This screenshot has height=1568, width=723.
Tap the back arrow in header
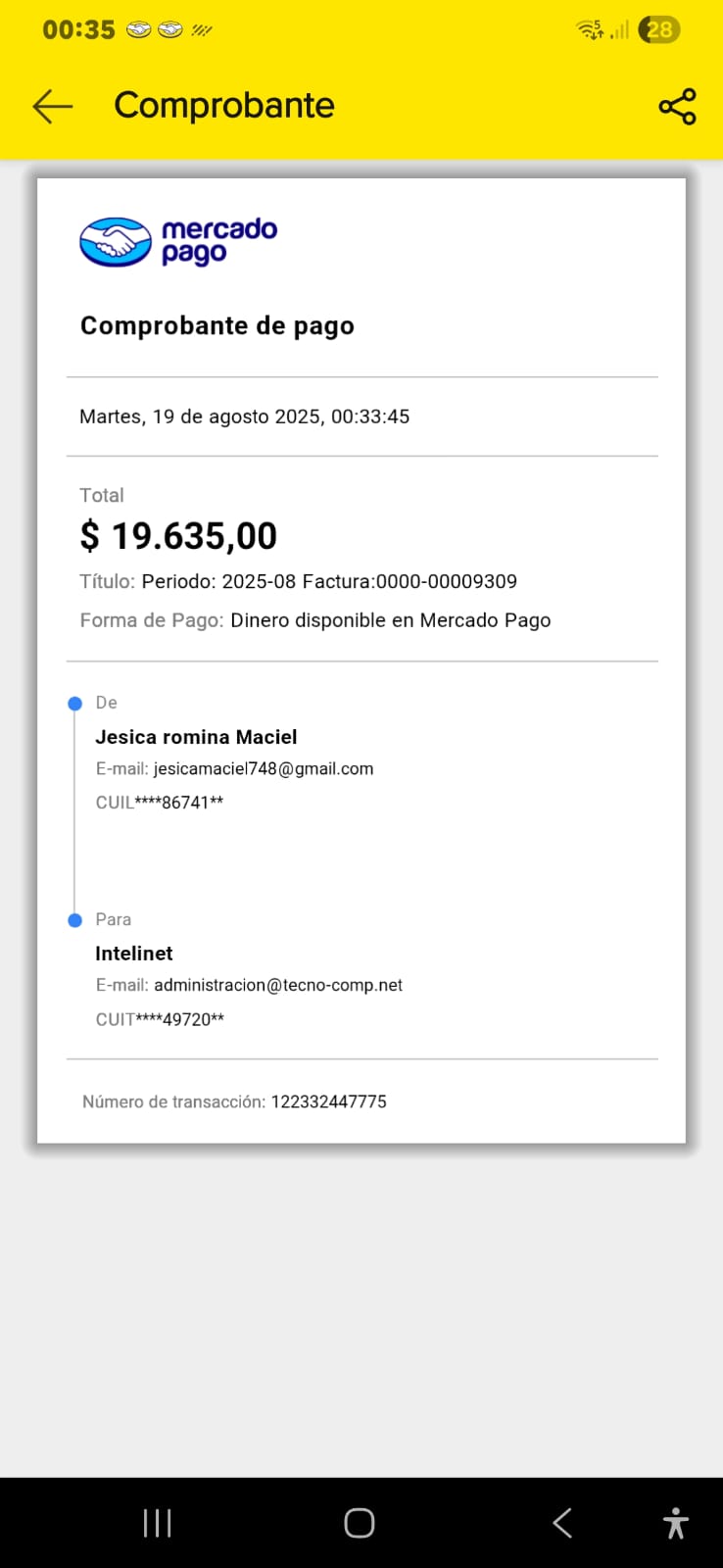coord(53,106)
